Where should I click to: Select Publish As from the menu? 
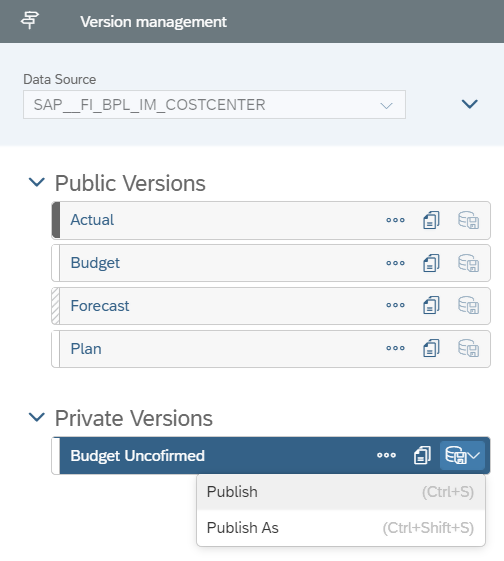point(341,528)
